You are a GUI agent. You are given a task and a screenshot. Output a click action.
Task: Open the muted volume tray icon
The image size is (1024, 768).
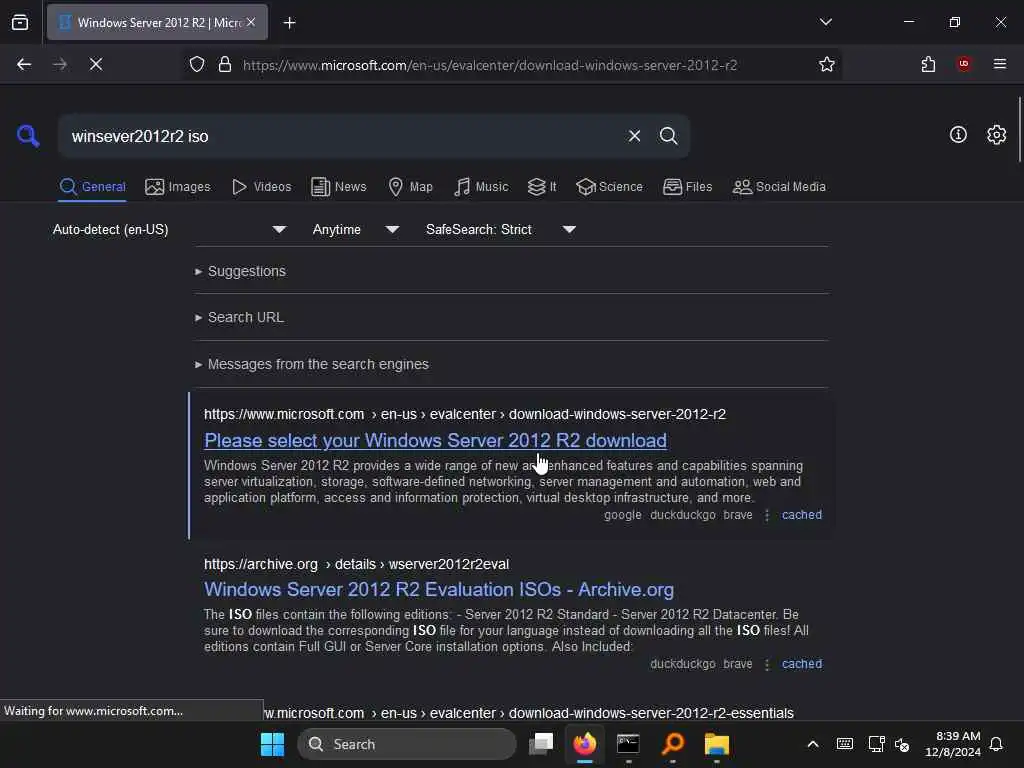[902, 744]
